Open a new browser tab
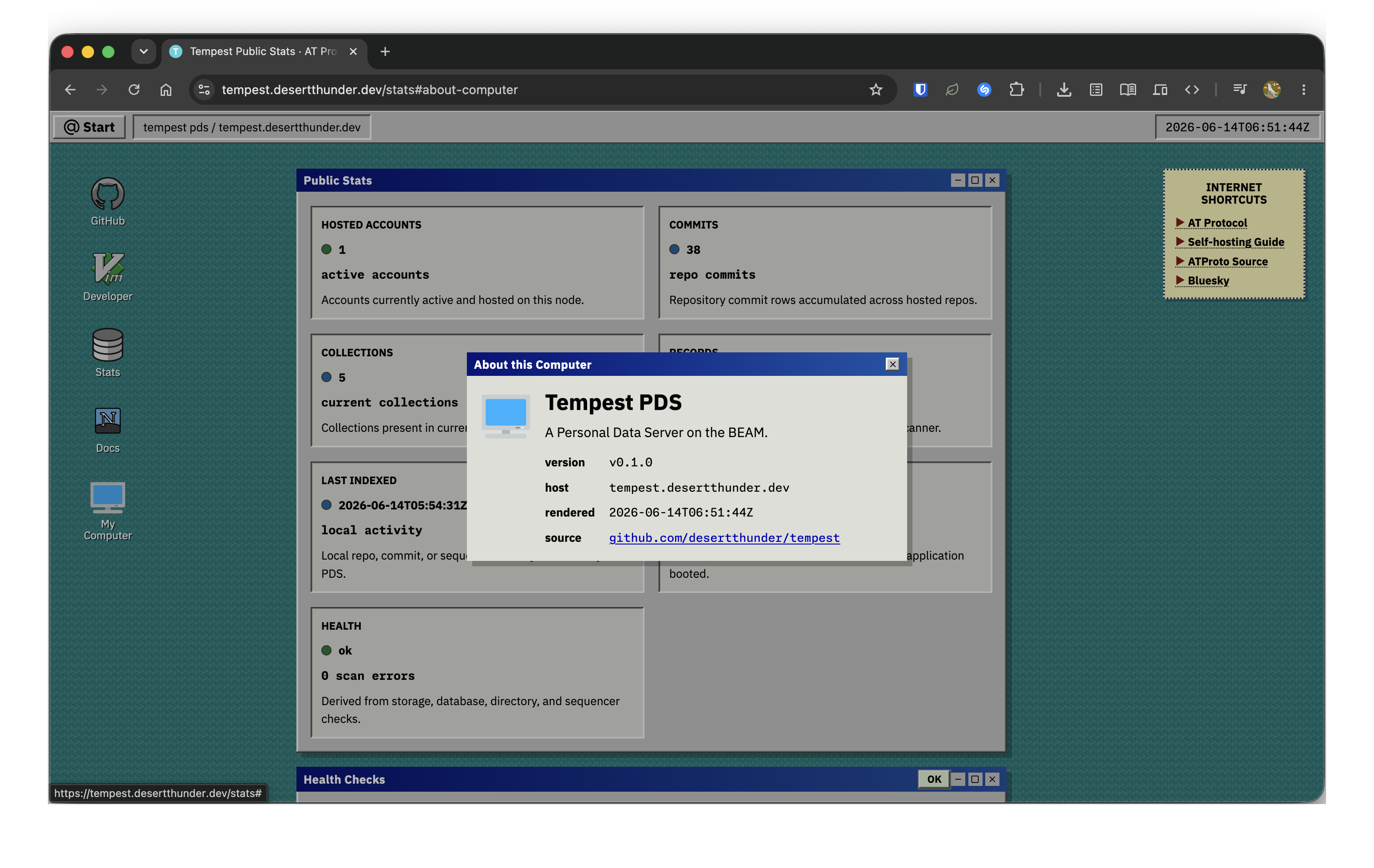 tap(385, 51)
